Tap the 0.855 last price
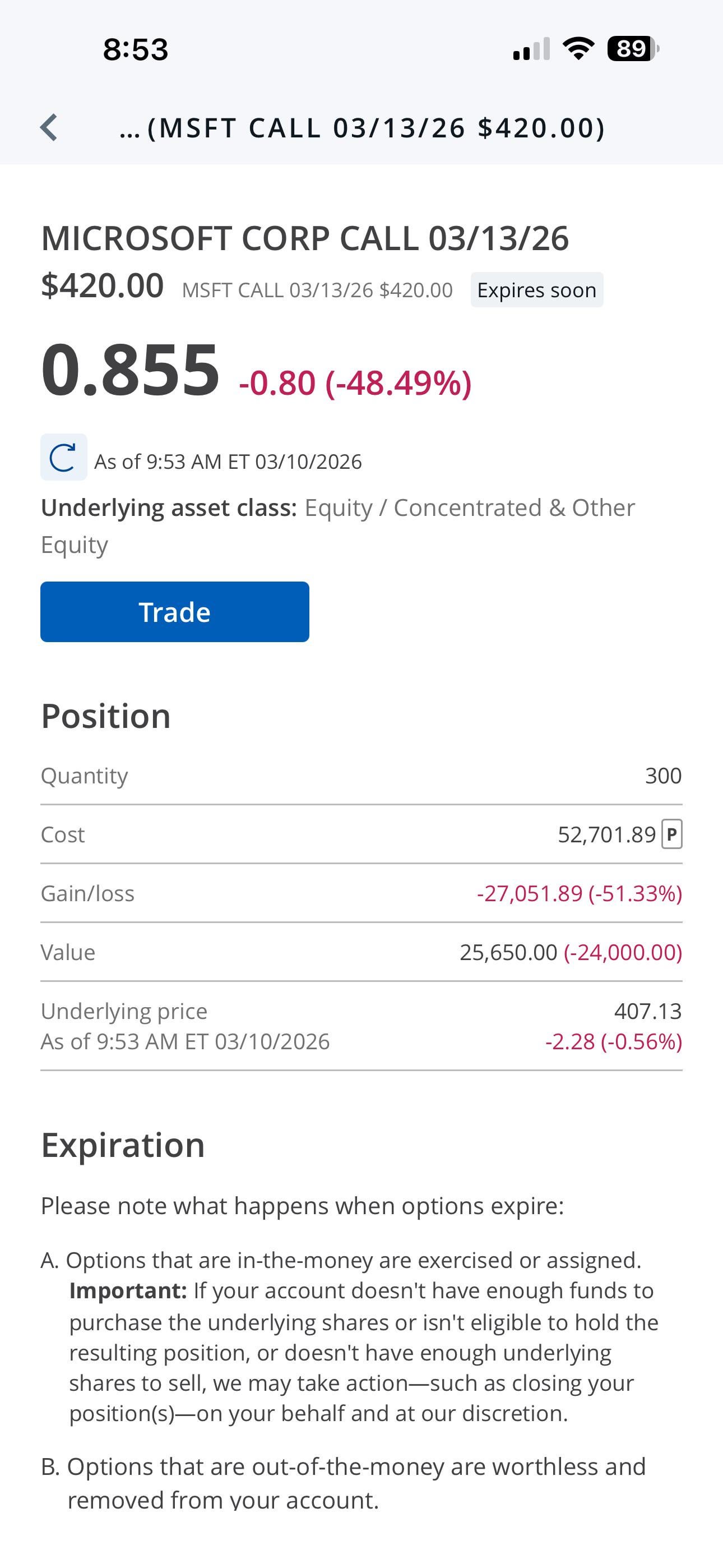Screen dimensions: 723x1568 coord(130,370)
